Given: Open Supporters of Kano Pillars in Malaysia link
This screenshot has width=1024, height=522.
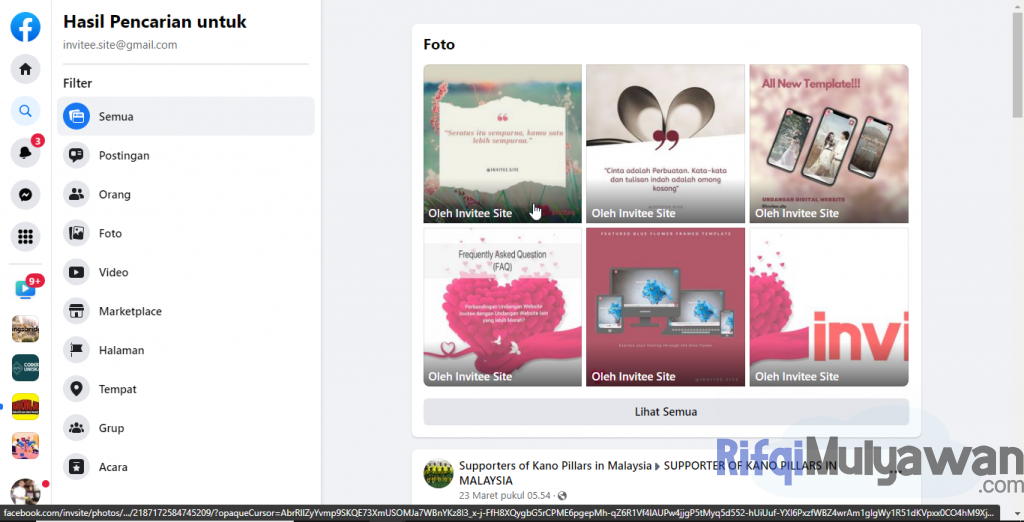Looking at the screenshot, I should click(x=555, y=466).
